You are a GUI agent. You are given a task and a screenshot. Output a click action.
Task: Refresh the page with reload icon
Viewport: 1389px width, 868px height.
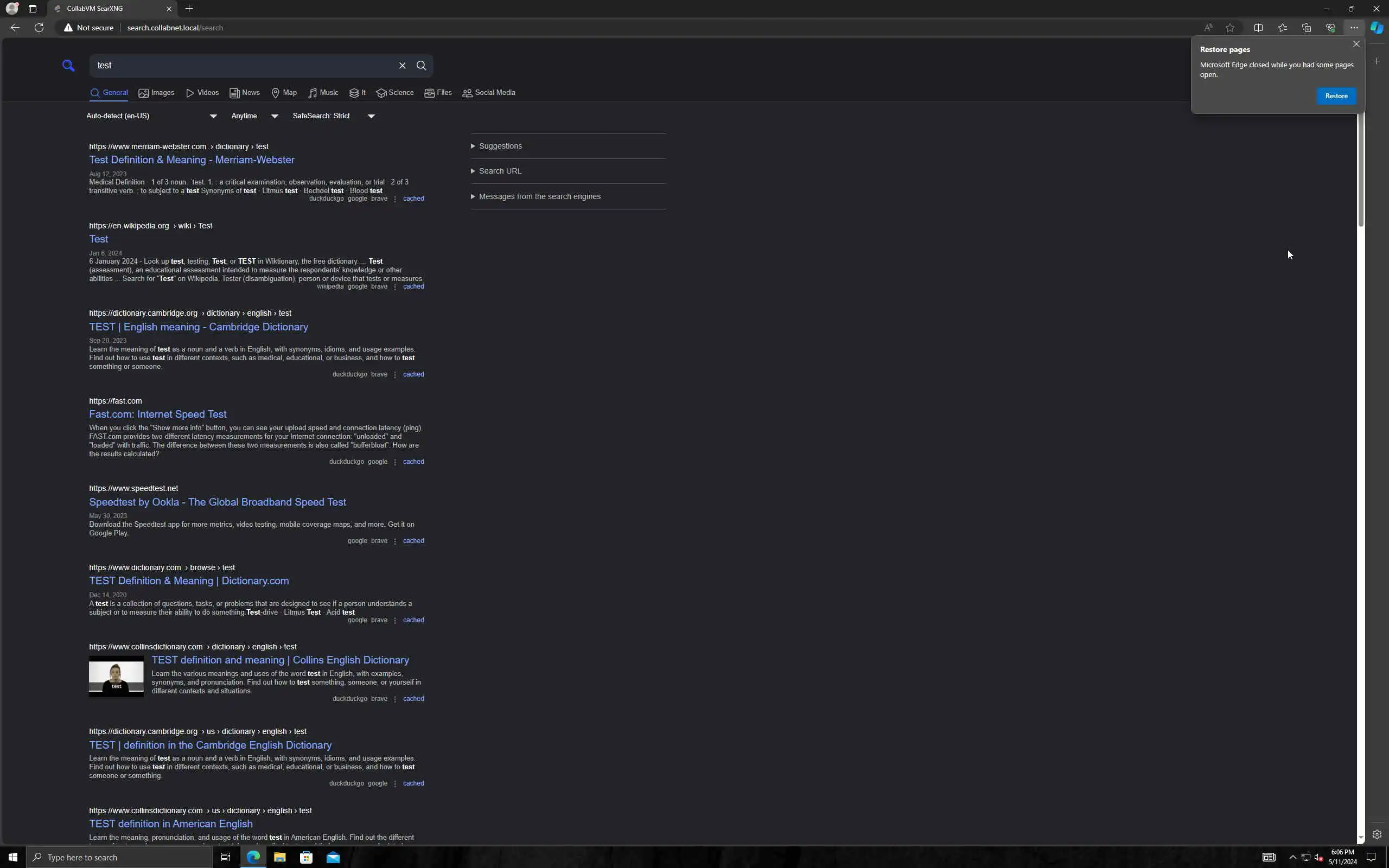coord(39,28)
